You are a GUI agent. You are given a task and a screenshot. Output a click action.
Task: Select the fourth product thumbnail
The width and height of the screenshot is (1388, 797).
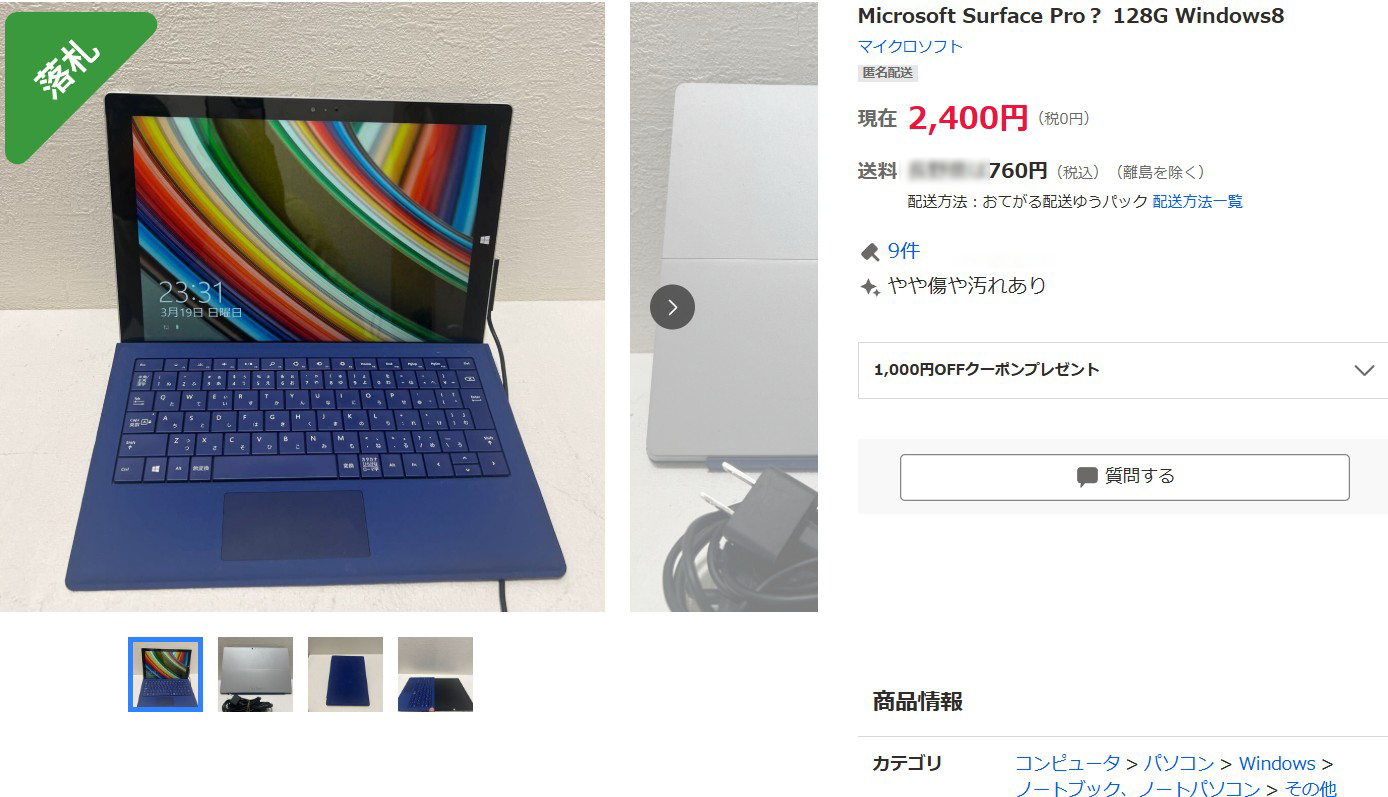click(x=435, y=674)
